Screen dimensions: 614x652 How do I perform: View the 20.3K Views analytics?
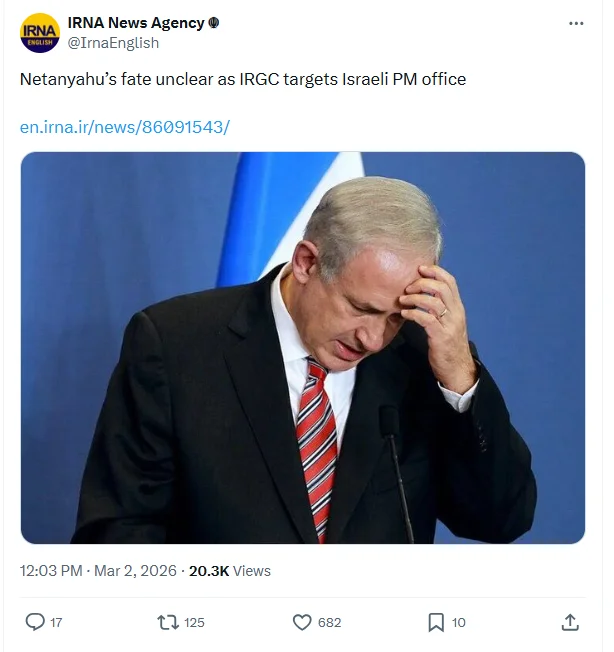230,570
